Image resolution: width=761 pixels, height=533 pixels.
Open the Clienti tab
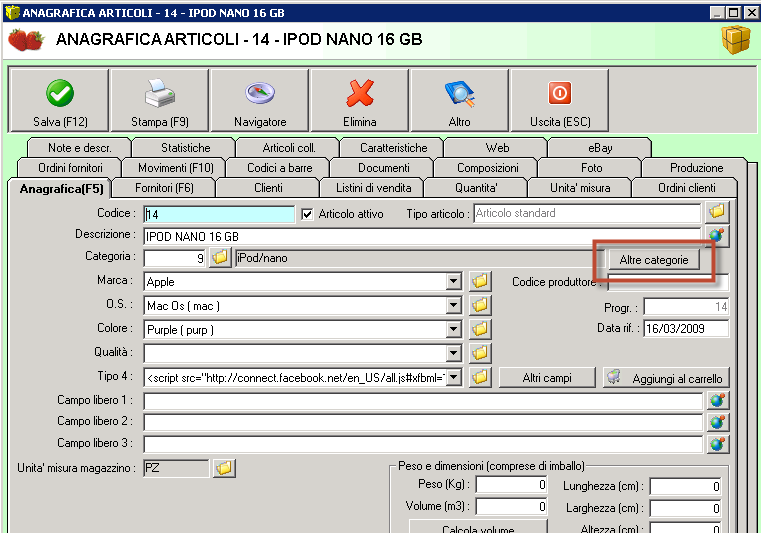pyautogui.click(x=268, y=188)
